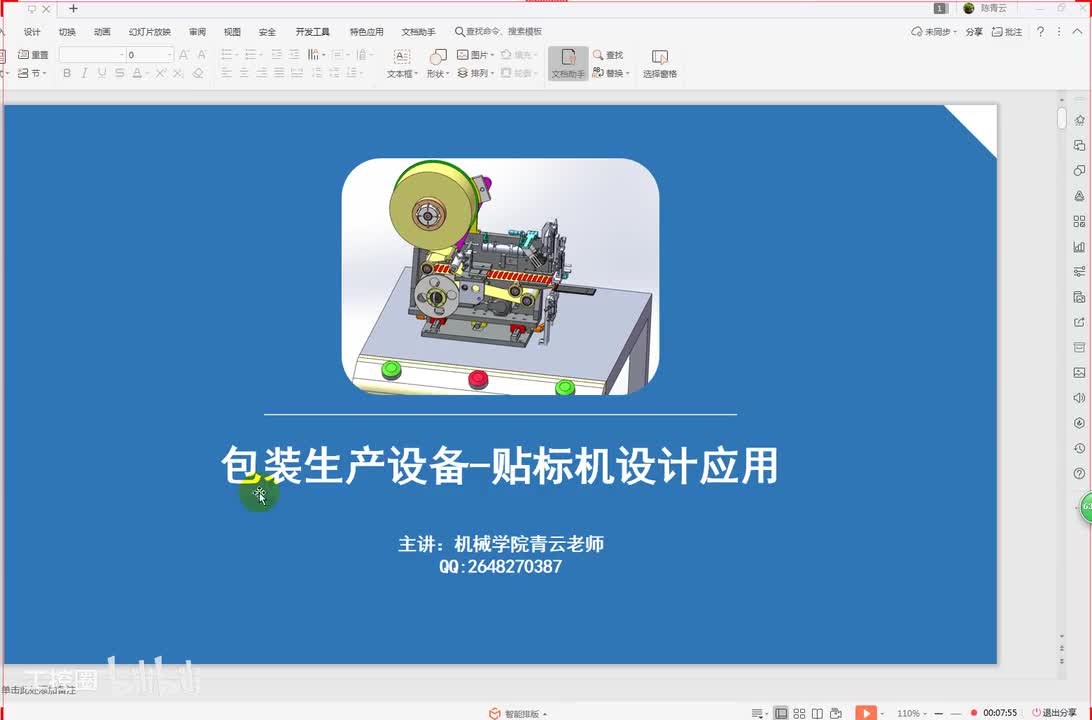The width and height of the screenshot is (1092, 720).
Task: Open the 特色应用 (Featured Apps) tab
Action: (366, 32)
